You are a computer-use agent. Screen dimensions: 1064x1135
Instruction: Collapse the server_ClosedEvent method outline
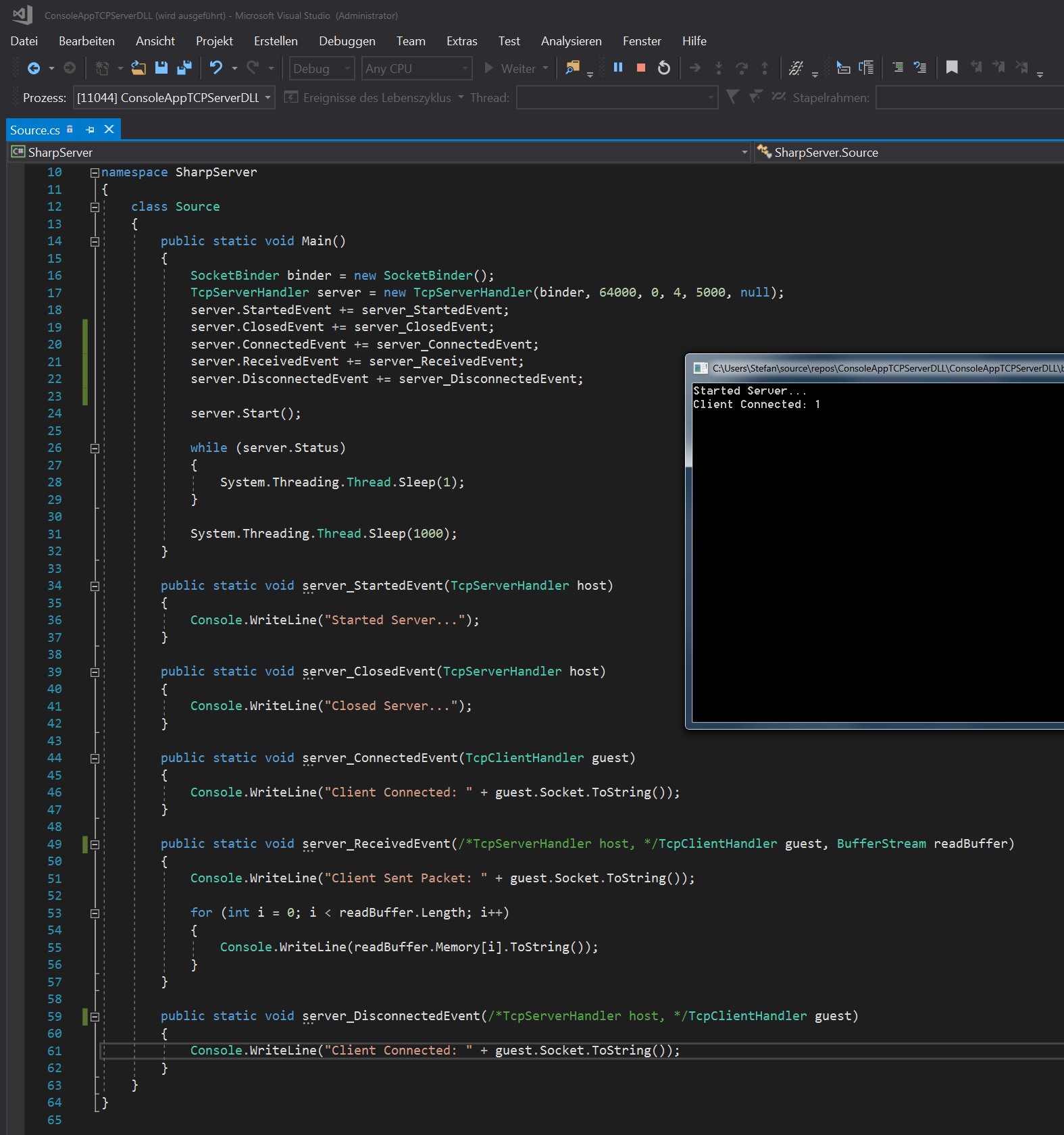pos(95,672)
